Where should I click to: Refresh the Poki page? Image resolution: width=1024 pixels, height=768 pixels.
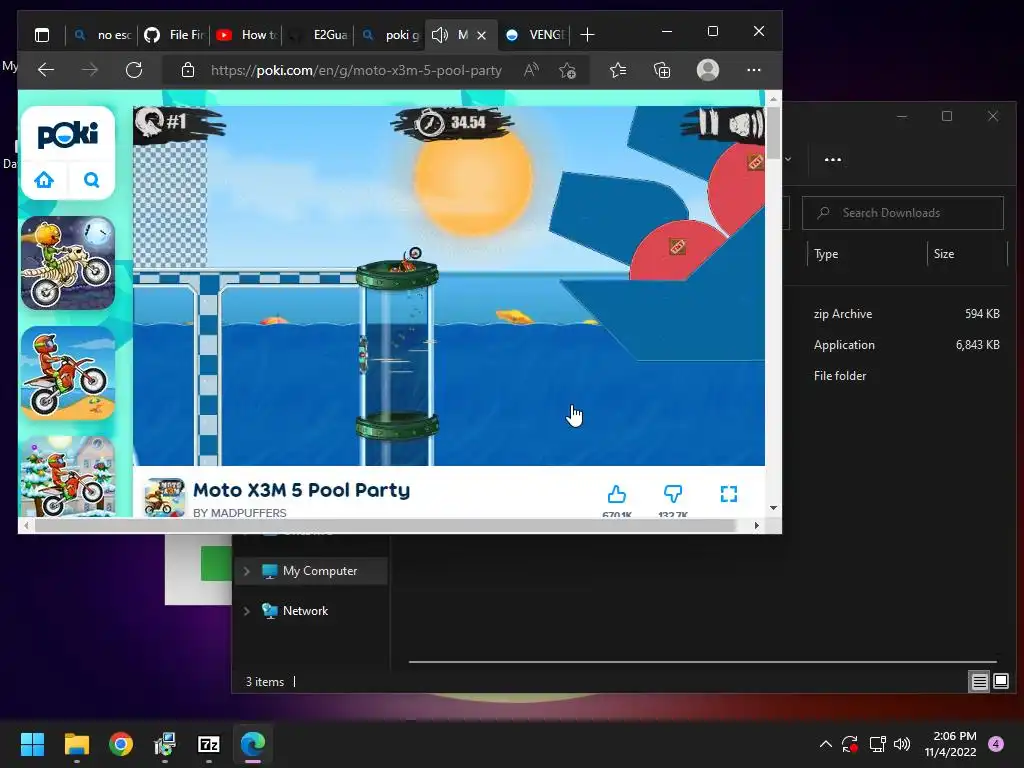(x=134, y=70)
